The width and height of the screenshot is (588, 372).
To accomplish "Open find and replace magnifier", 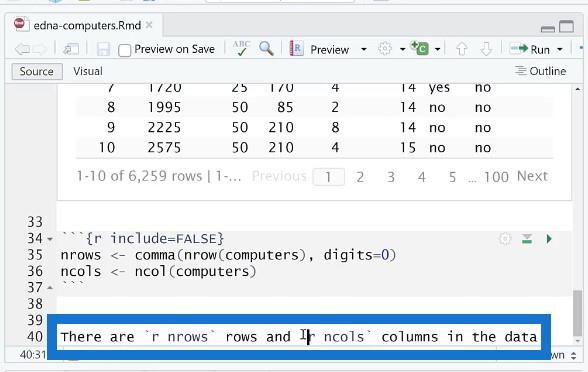I will [266, 49].
